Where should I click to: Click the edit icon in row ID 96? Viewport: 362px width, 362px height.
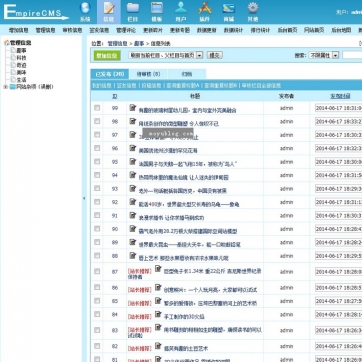coord(133,148)
